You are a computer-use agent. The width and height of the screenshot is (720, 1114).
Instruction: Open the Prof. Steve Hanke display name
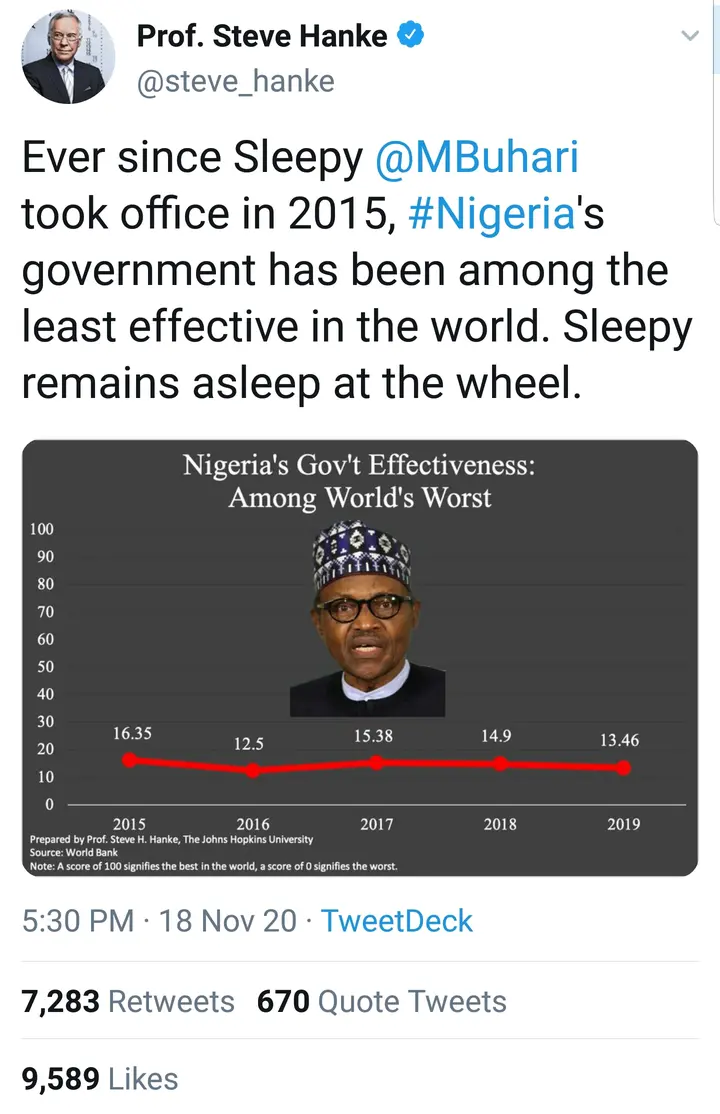pyautogui.click(x=262, y=37)
